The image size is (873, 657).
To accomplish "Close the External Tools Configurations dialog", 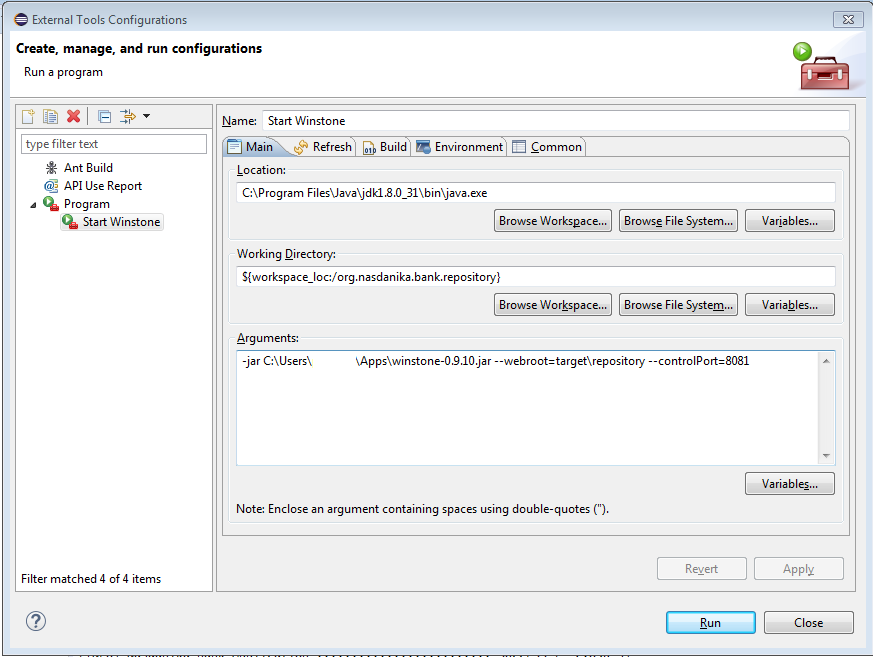I will (808, 622).
